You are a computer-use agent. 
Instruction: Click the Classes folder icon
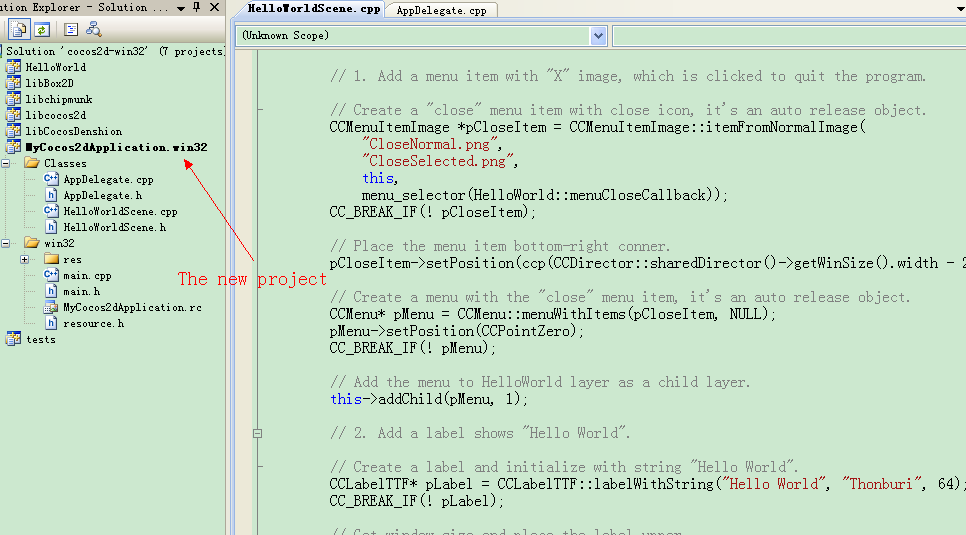[32, 163]
